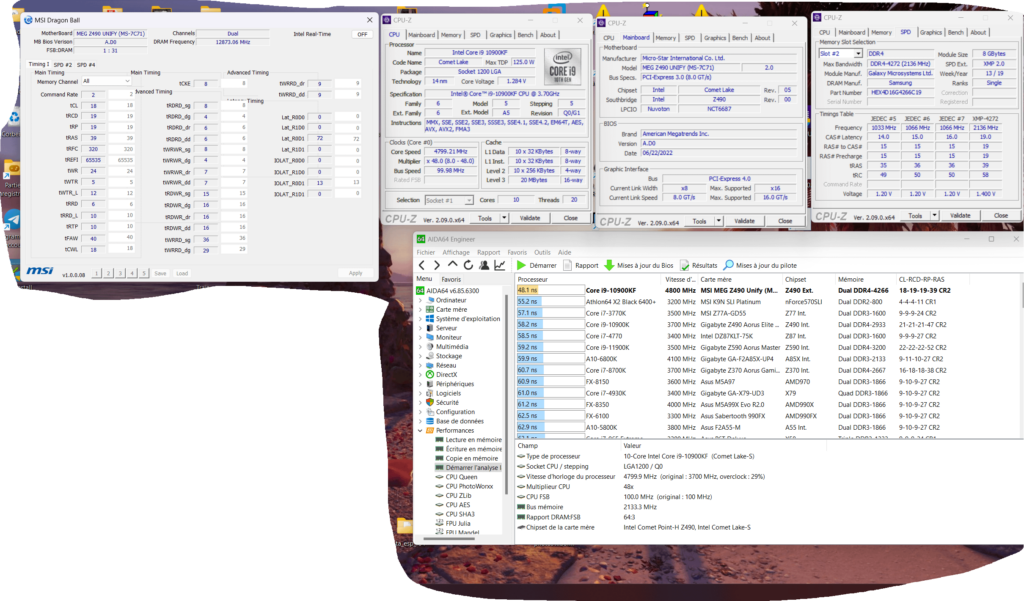Click Mises à jour du Bios
The height and width of the screenshot is (601, 1024).
[x=639, y=265]
